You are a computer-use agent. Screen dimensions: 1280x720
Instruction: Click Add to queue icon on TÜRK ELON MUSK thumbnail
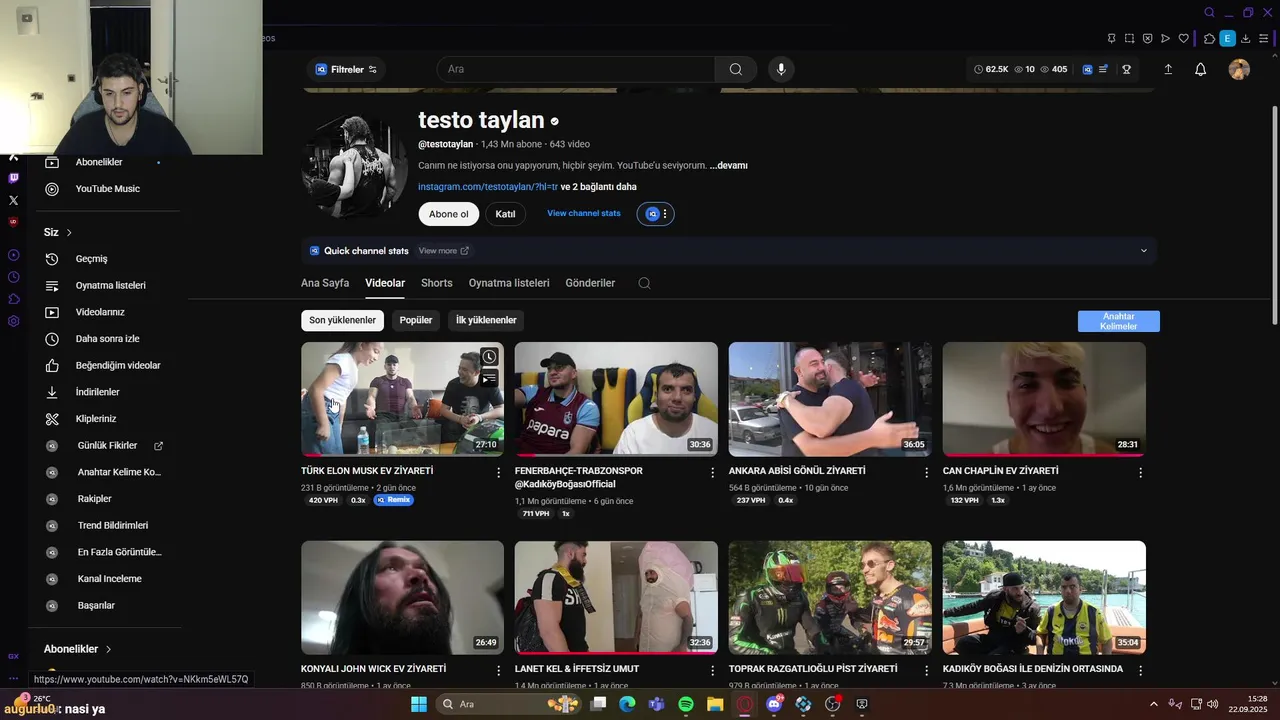(489, 379)
